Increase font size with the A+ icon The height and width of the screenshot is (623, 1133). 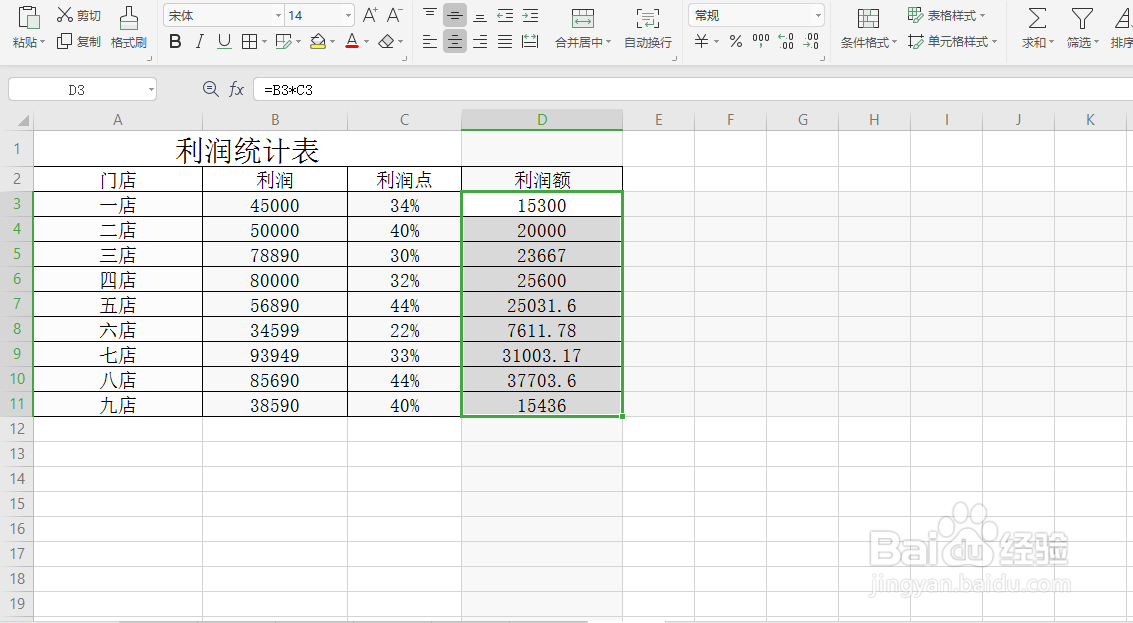tap(370, 15)
